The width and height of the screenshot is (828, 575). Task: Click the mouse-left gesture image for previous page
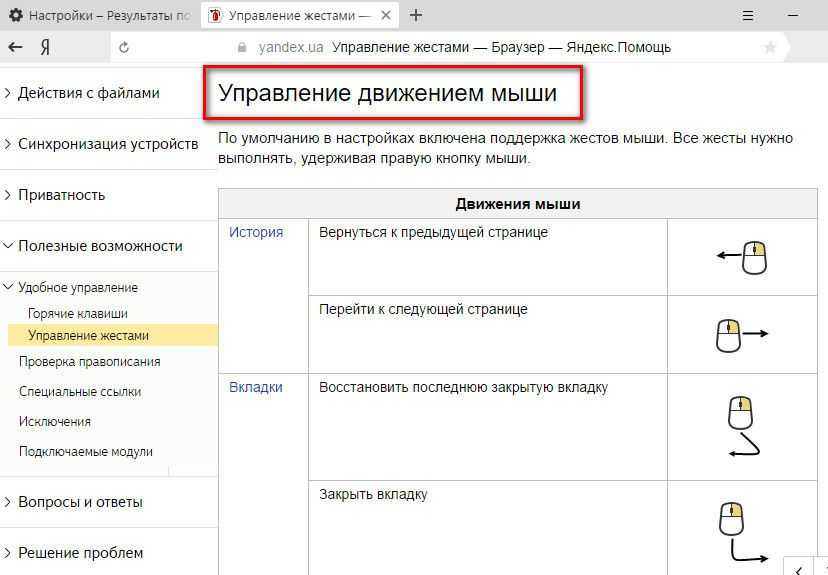743,257
